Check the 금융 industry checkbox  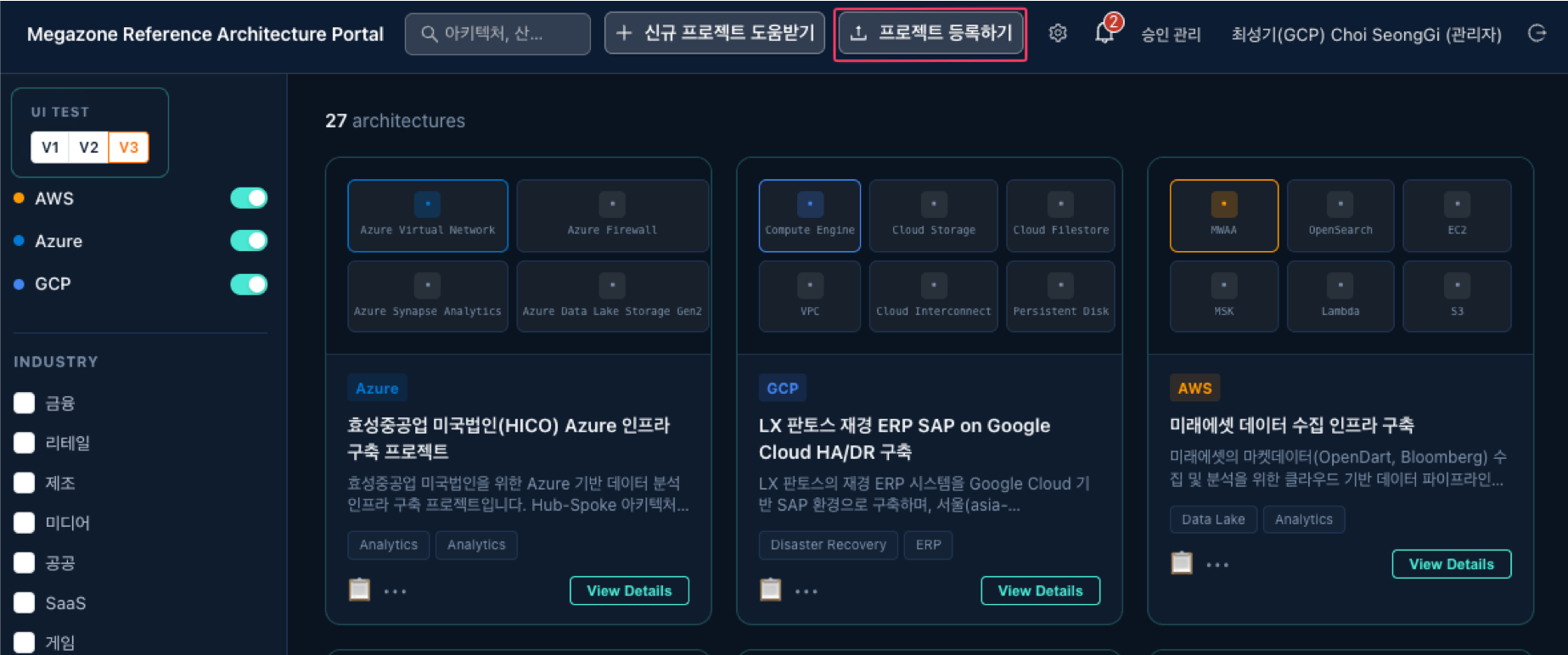pos(25,403)
